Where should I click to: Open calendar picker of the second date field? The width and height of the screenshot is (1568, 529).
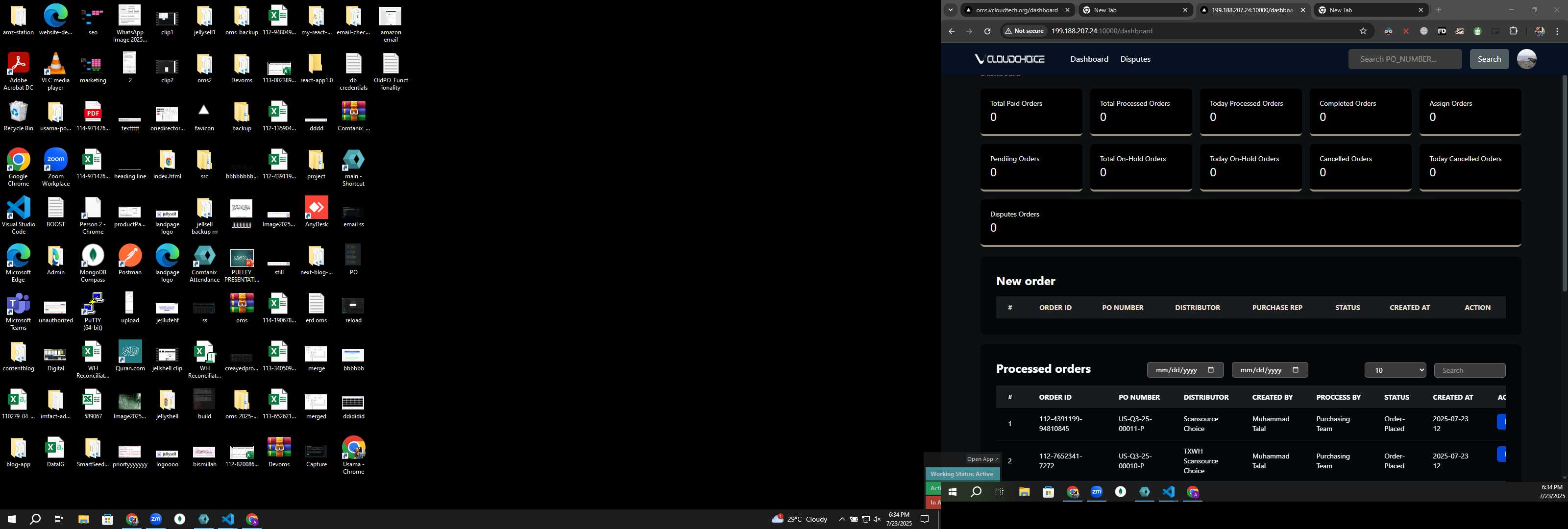click(1295, 370)
